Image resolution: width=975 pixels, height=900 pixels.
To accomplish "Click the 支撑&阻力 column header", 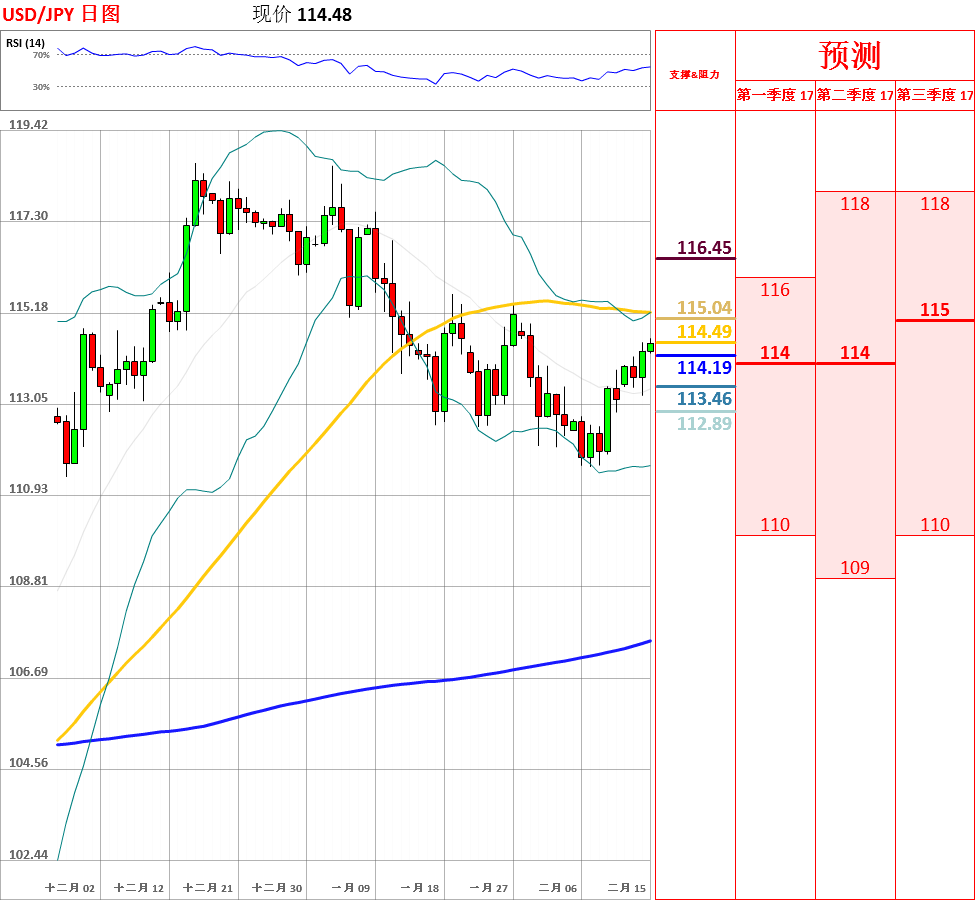I will point(695,75).
